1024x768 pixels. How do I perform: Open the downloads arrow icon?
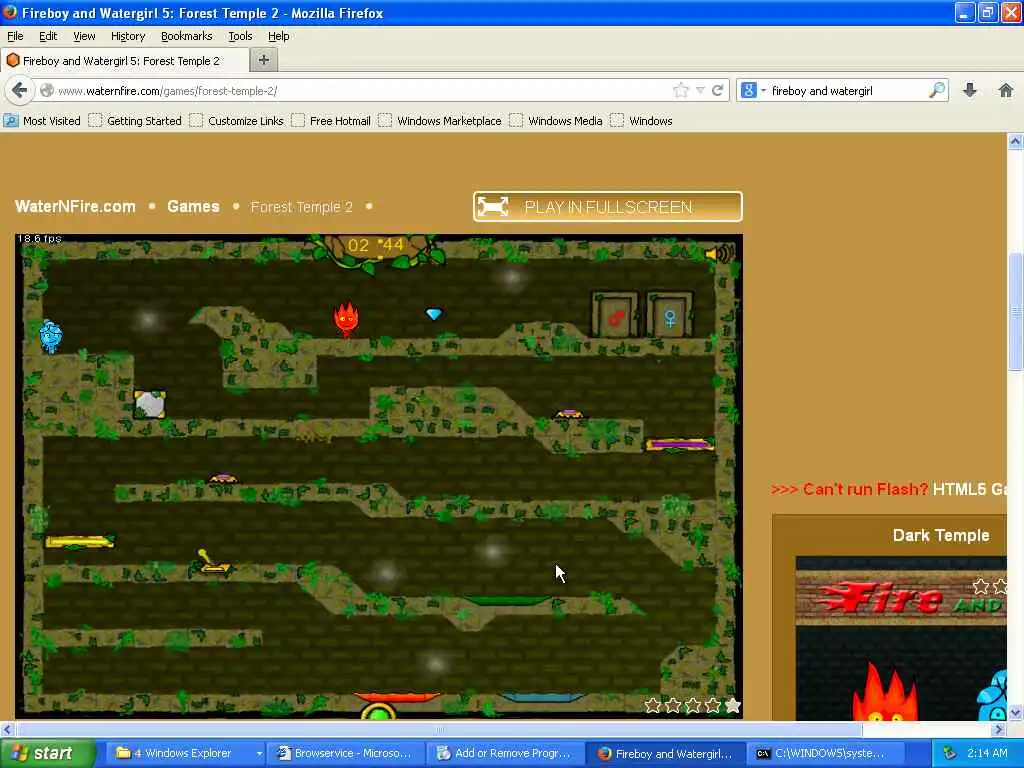click(970, 91)
